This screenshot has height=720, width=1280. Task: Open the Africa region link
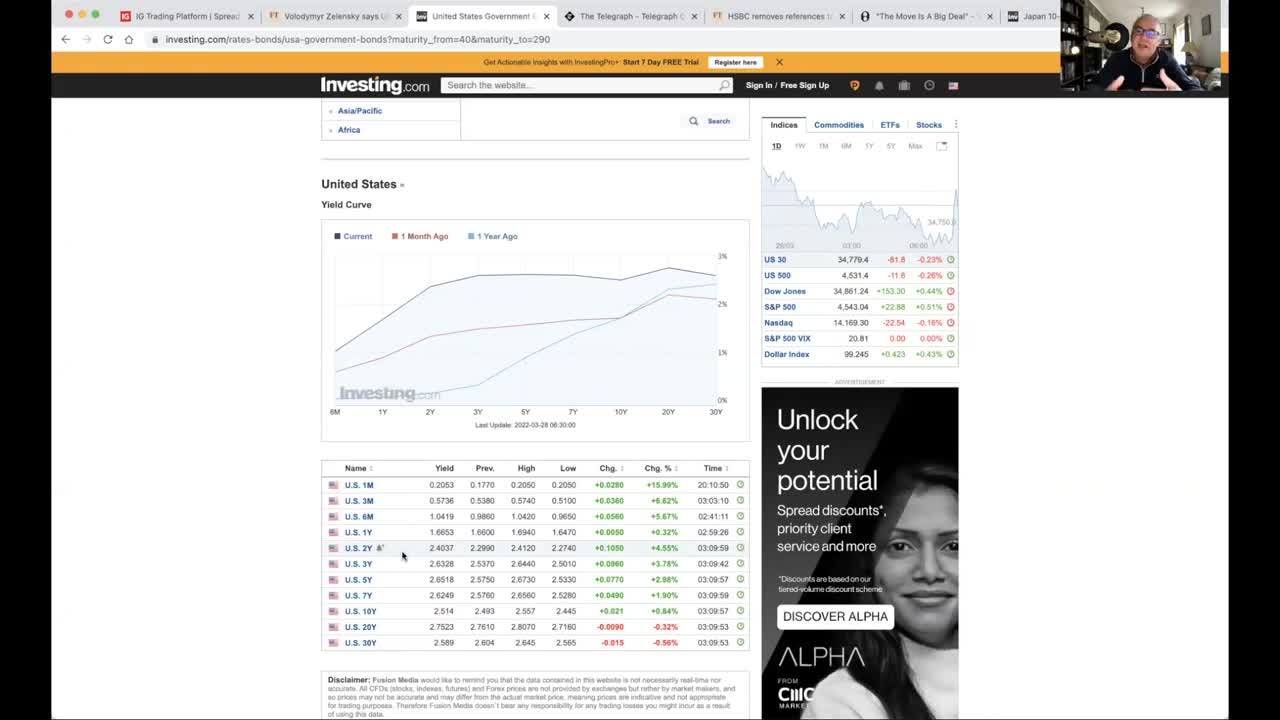349,130
